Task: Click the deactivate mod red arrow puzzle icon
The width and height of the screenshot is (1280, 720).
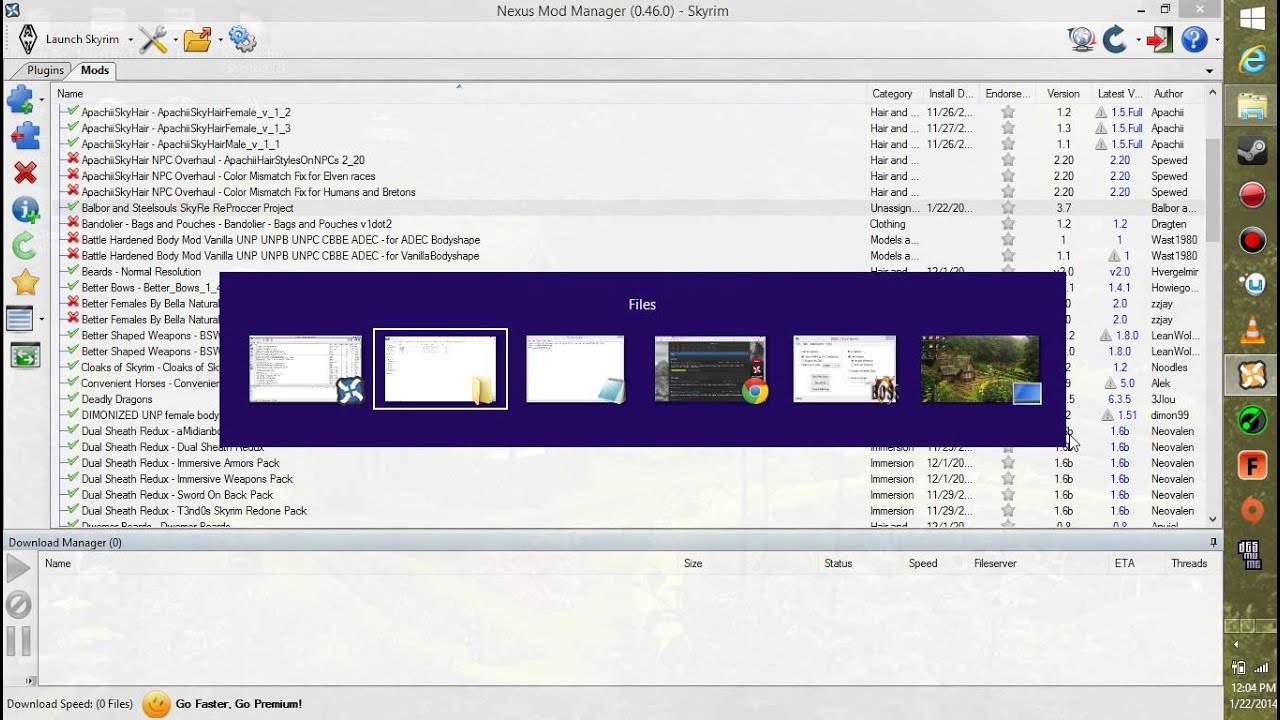Action: tap(25, 136)
